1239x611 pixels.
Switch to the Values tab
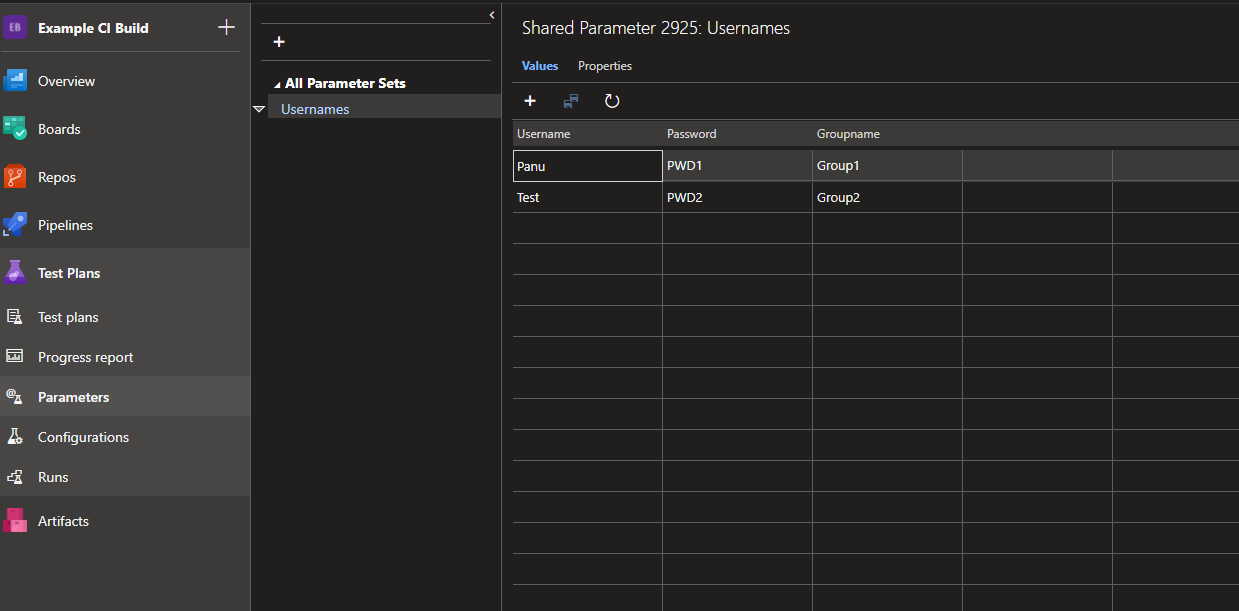point(540,66)
